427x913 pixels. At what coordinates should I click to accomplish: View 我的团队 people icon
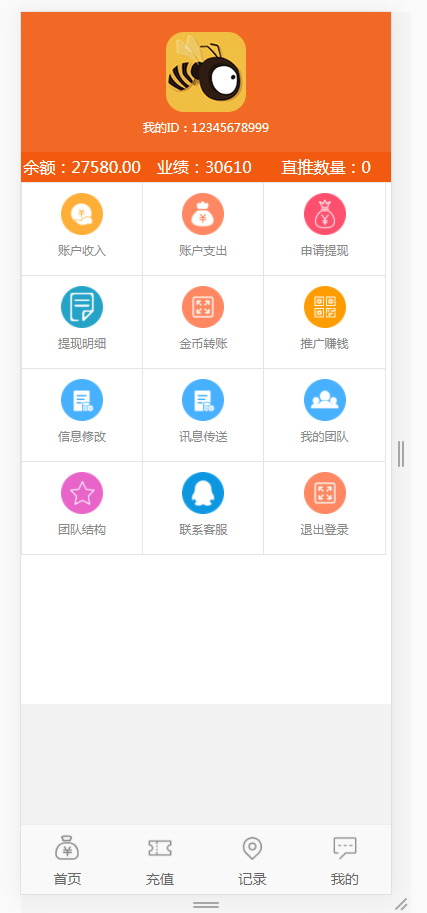click(x=324, y=400)
